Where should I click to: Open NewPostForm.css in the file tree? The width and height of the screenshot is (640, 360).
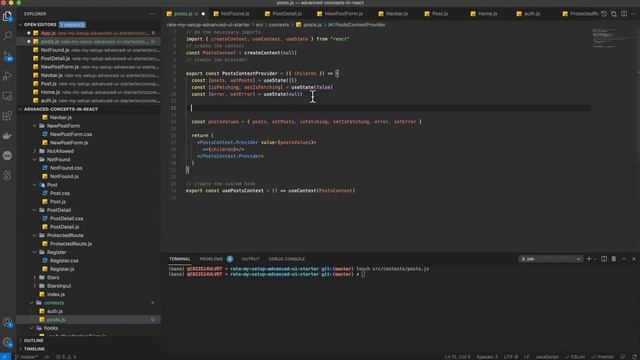pyautogui.click(x=71, y=134)
